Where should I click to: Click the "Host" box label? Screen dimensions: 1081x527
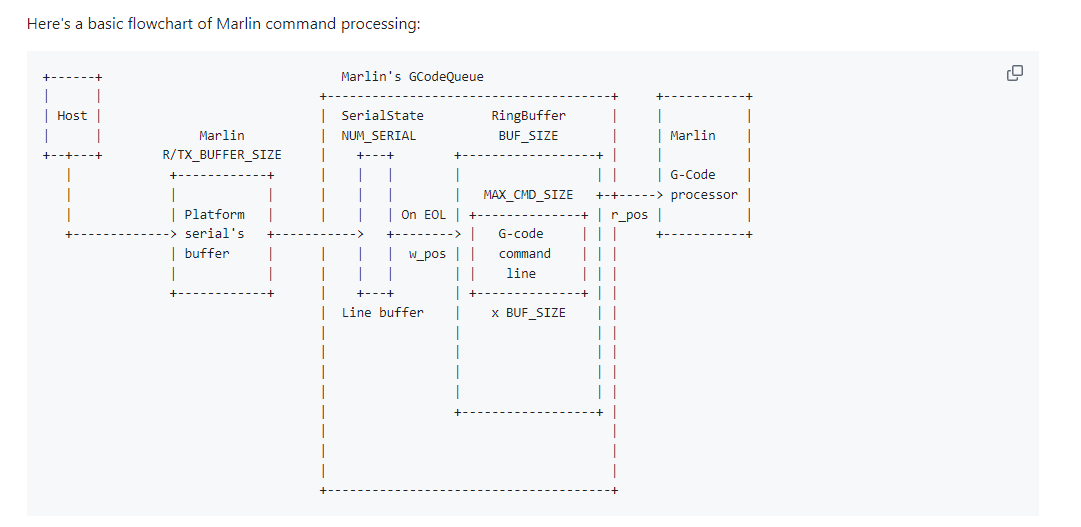[x=72, y=116]
